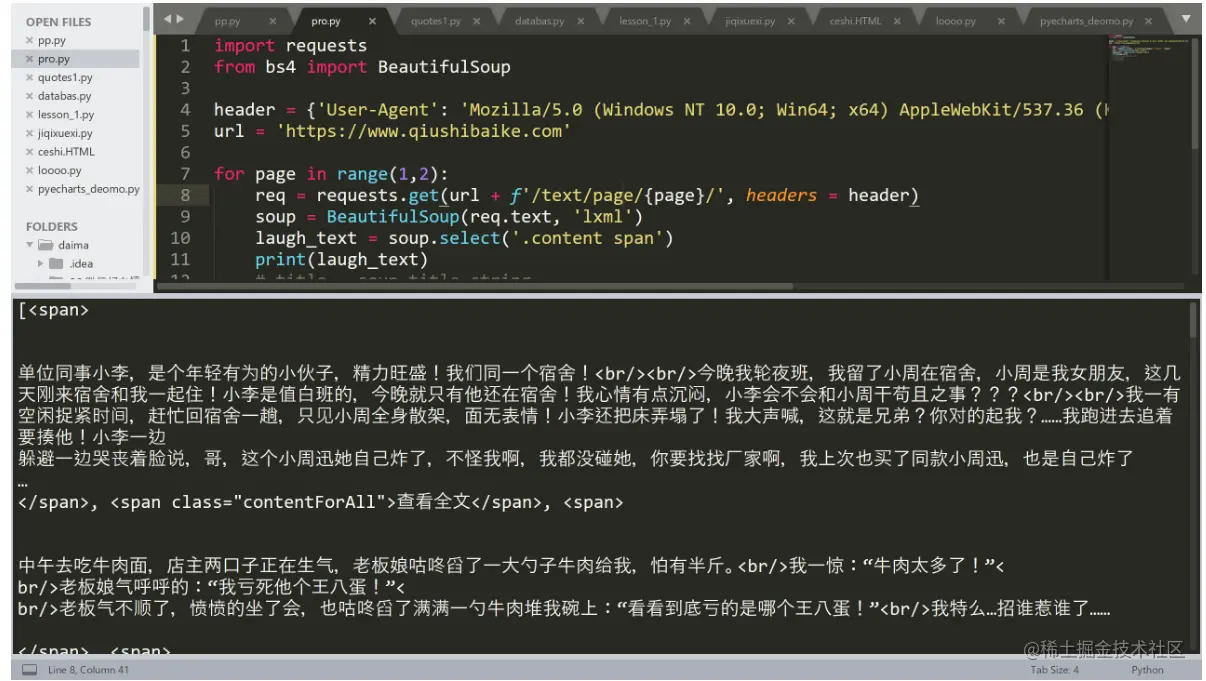This screenshot has width=1206, height=681.
Task: Close pro.py using its sidebar x icon
Action: click(x=29, y=59)
